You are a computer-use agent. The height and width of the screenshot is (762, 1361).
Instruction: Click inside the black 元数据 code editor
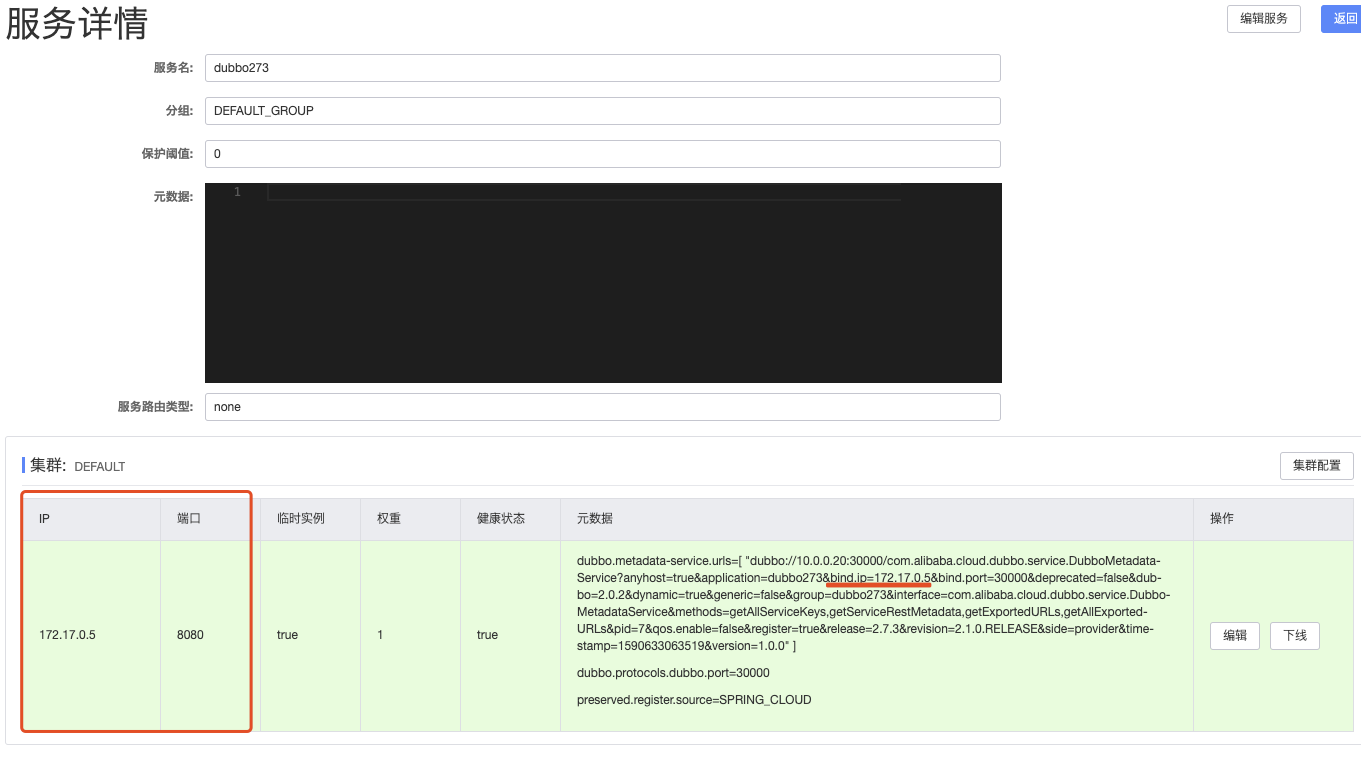(600, 282)
